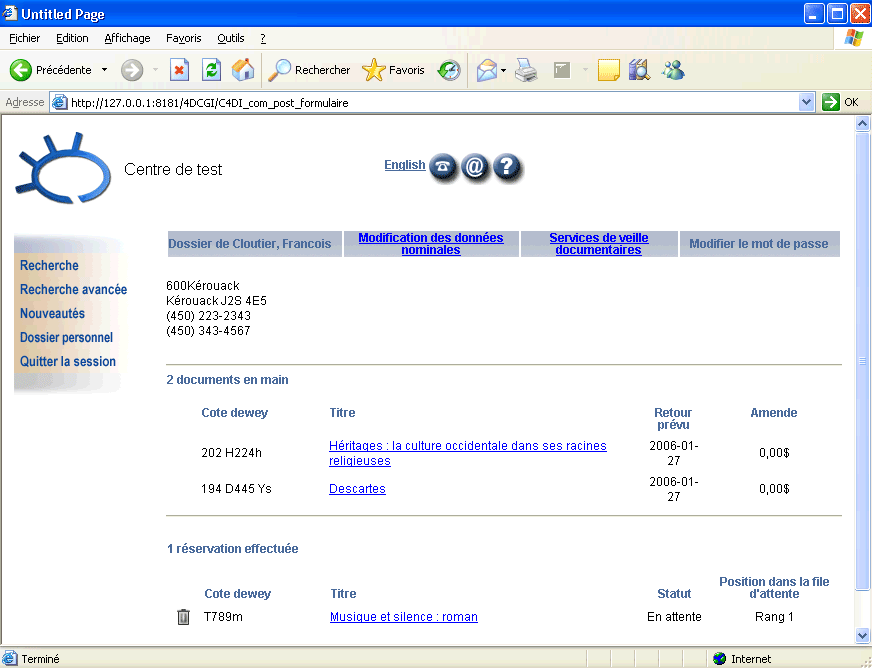Open the History toolbar icon

[x=449, y=70]
